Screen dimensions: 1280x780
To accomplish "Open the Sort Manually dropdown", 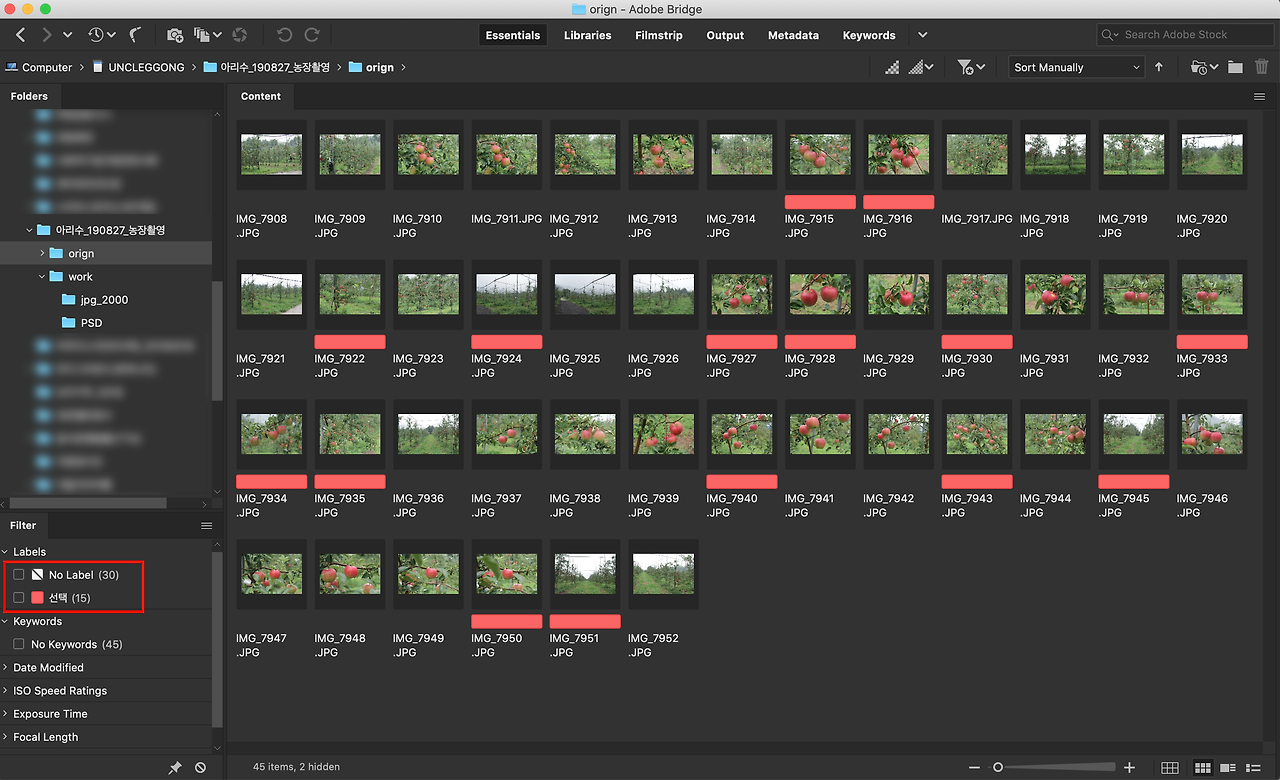I will 1077,67.
